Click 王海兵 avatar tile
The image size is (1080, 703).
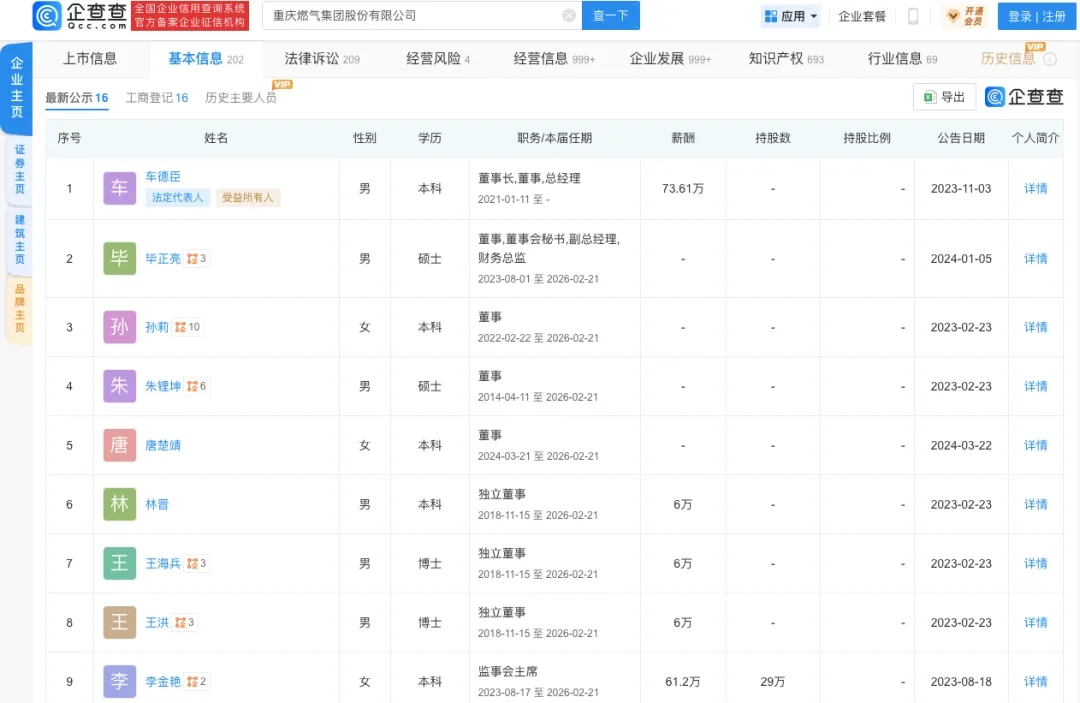(x=119, y=563)
